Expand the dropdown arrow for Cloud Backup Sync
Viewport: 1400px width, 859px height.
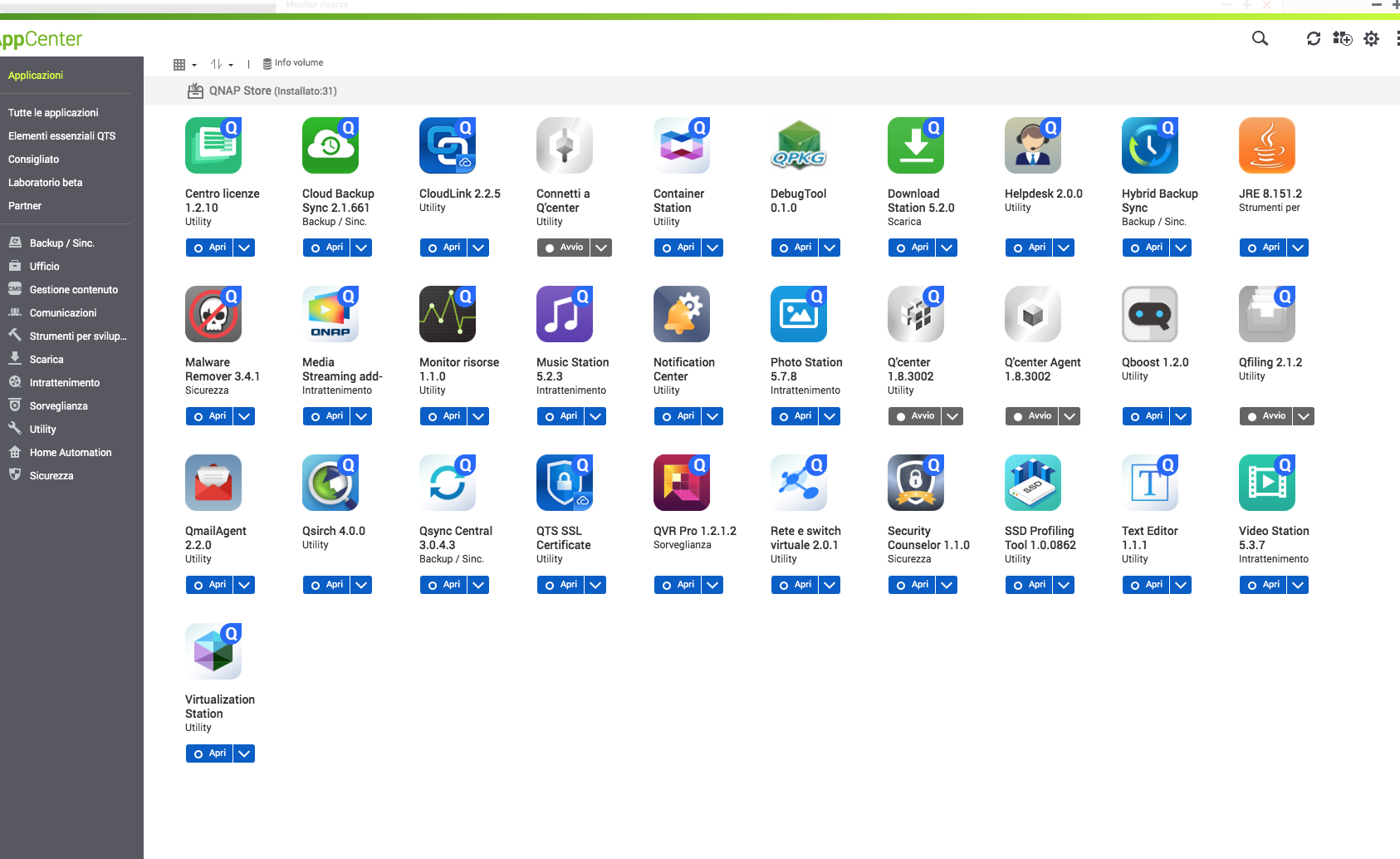[361, 248]
